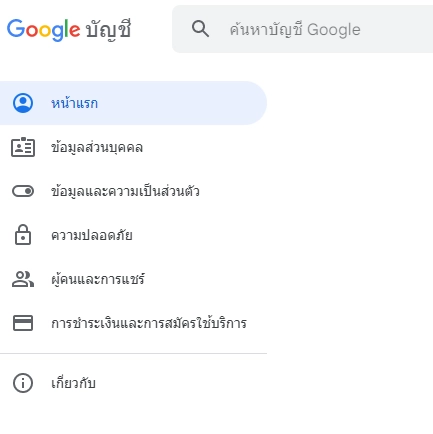Click the about info circle icon
433x434 pixels.
pyautogui.click(x=23, y=383)
